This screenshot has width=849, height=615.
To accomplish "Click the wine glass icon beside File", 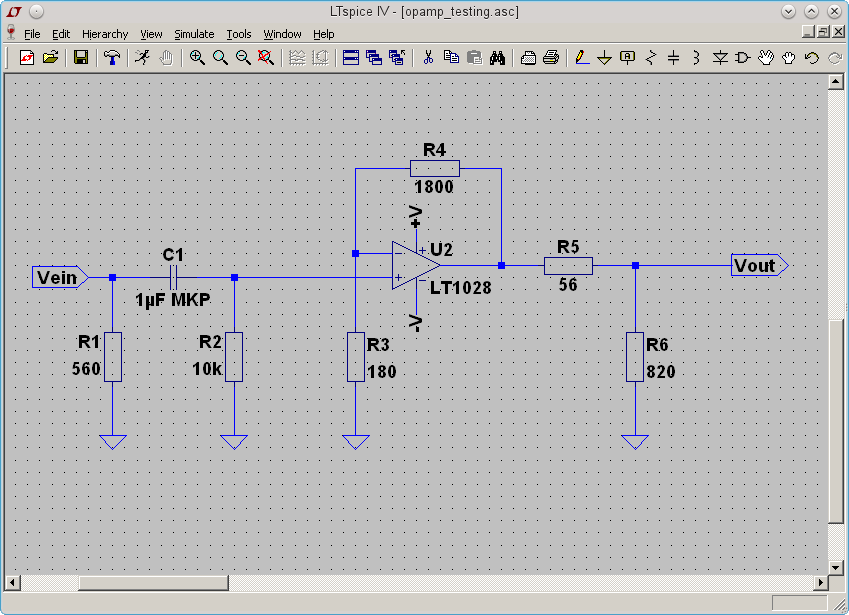I will tap(10, 32).
